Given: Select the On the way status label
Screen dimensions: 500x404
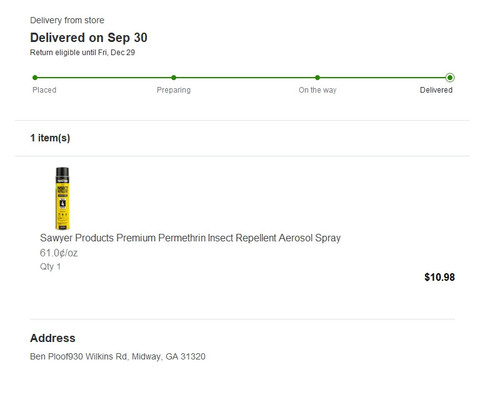Looking at the screenshot, I should [x=317, y=90].
